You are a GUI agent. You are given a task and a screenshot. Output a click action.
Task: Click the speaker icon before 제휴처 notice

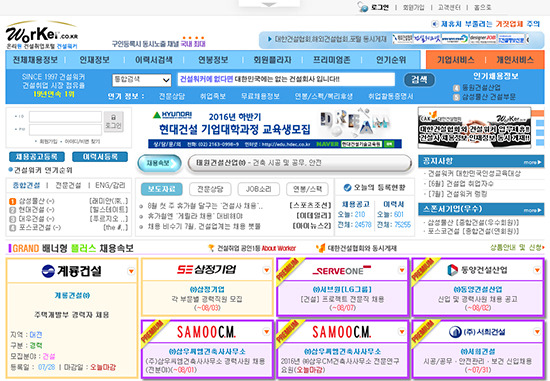click(435, 24)
